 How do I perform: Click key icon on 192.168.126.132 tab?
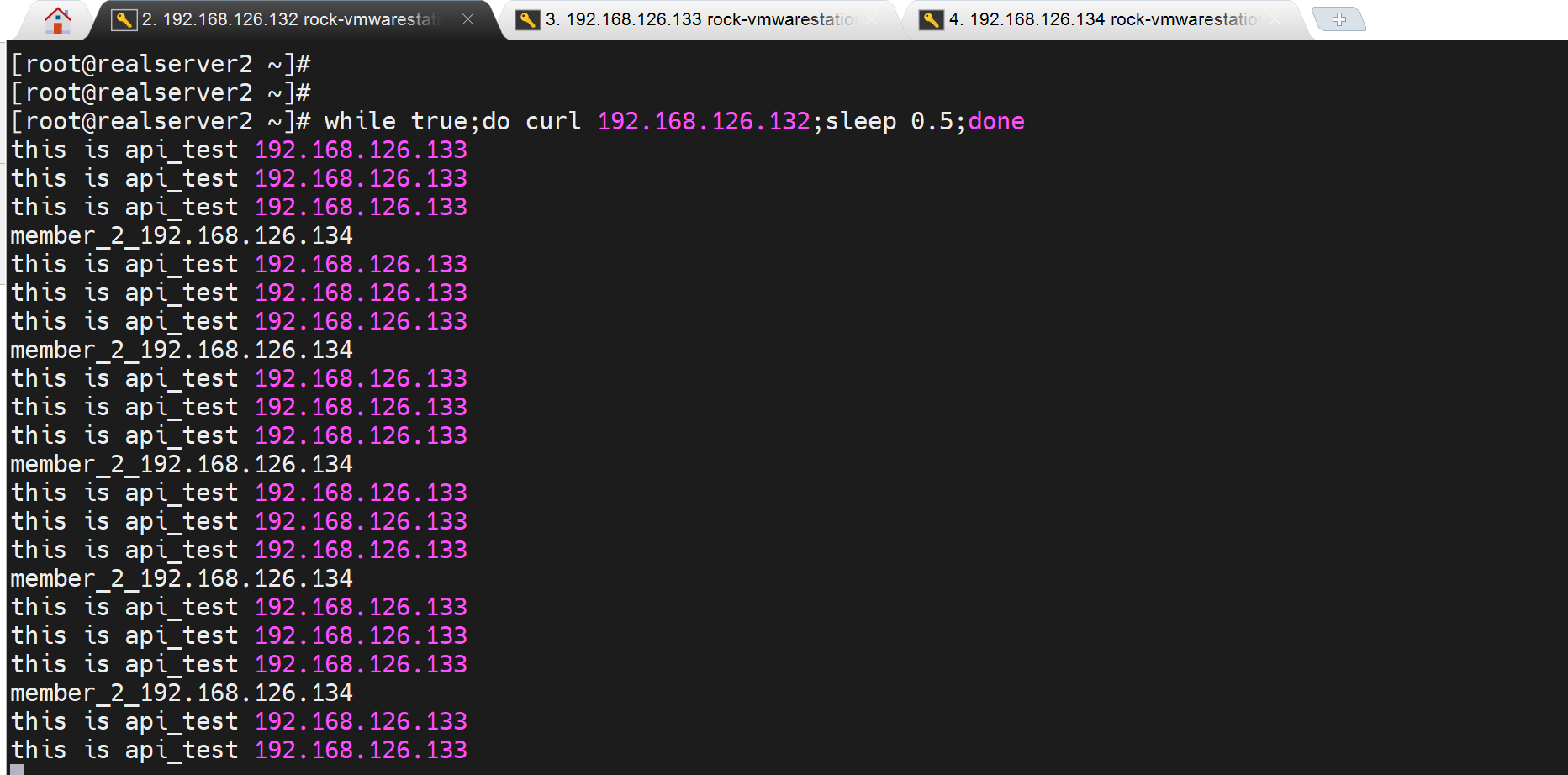(124, 19)
